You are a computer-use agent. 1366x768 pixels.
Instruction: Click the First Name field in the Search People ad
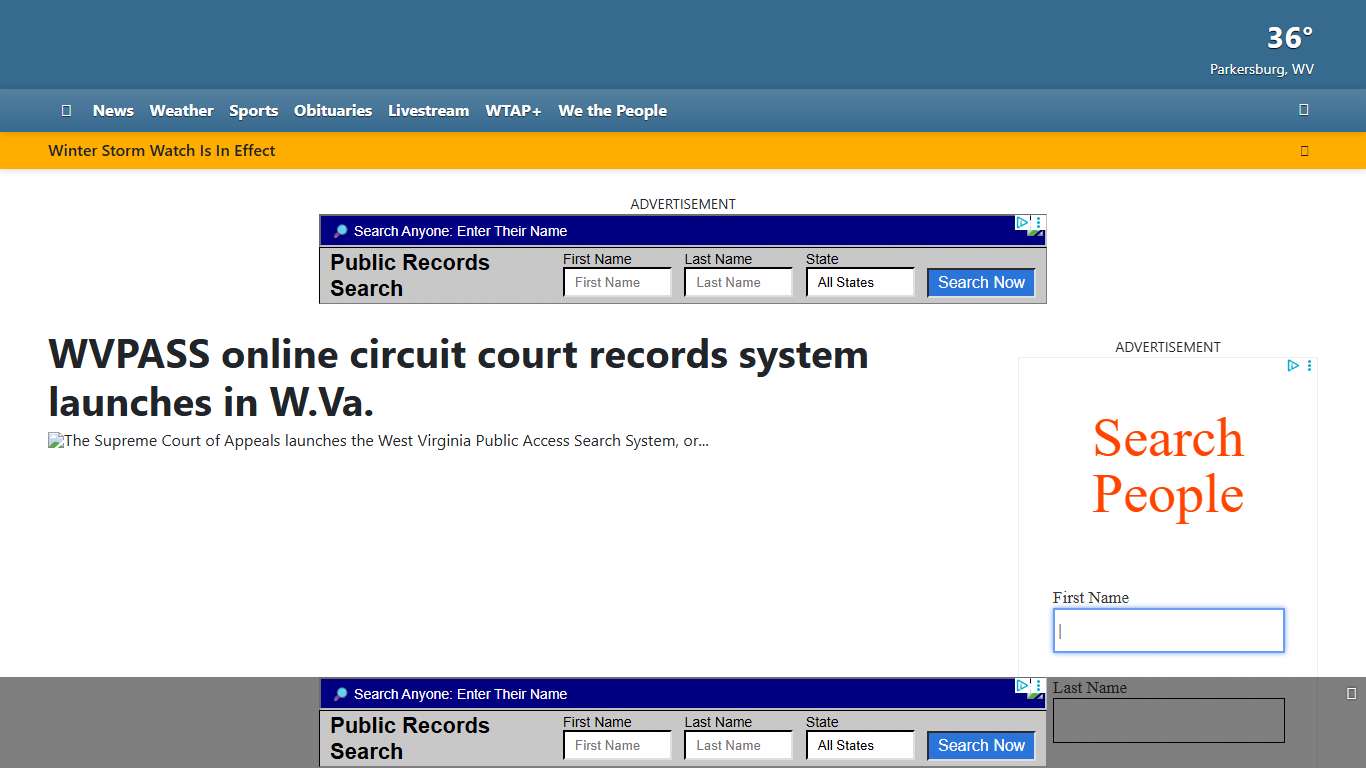(x=1168, y=630)
